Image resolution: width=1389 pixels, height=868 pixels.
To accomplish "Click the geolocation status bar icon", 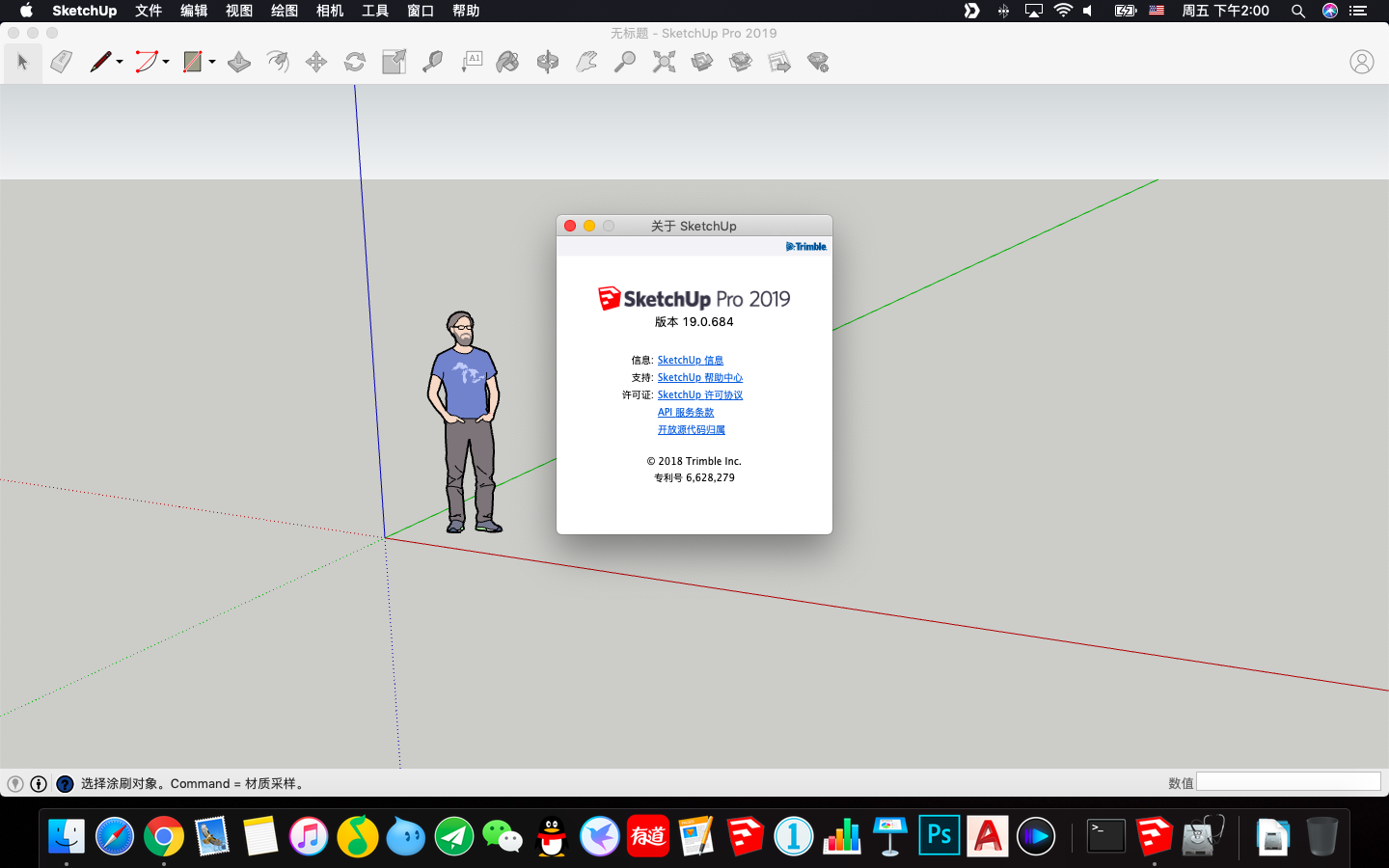I will [x=14, y=784].
